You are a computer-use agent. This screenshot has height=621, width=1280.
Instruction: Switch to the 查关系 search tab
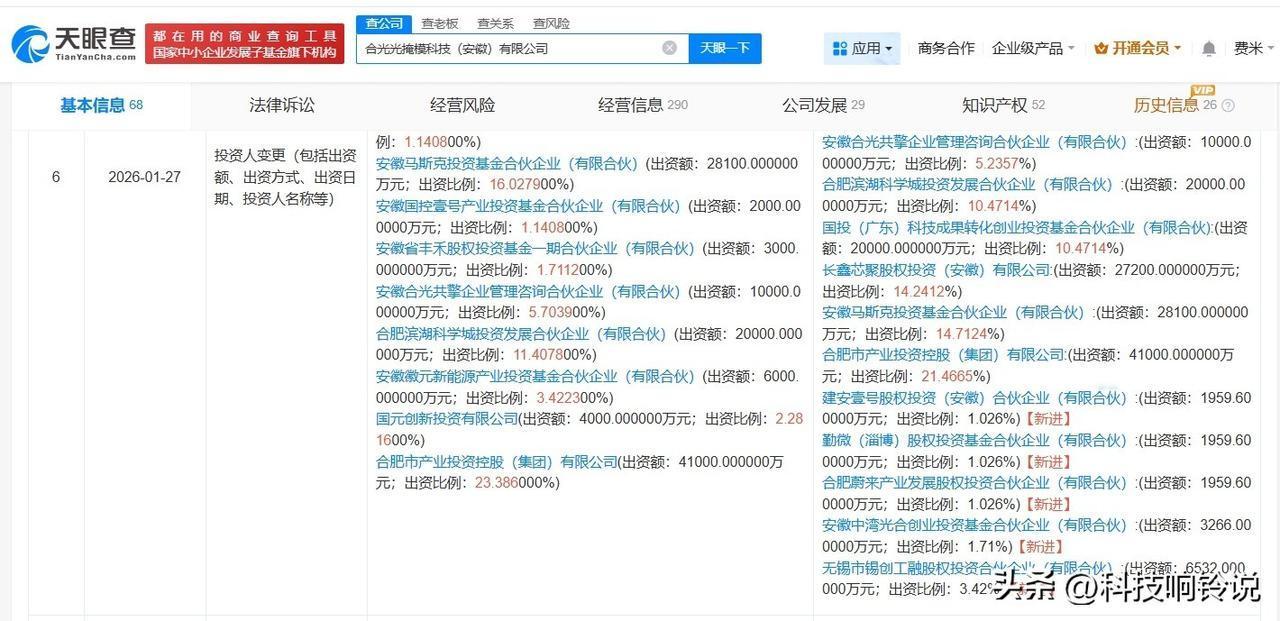click(495, 23)
